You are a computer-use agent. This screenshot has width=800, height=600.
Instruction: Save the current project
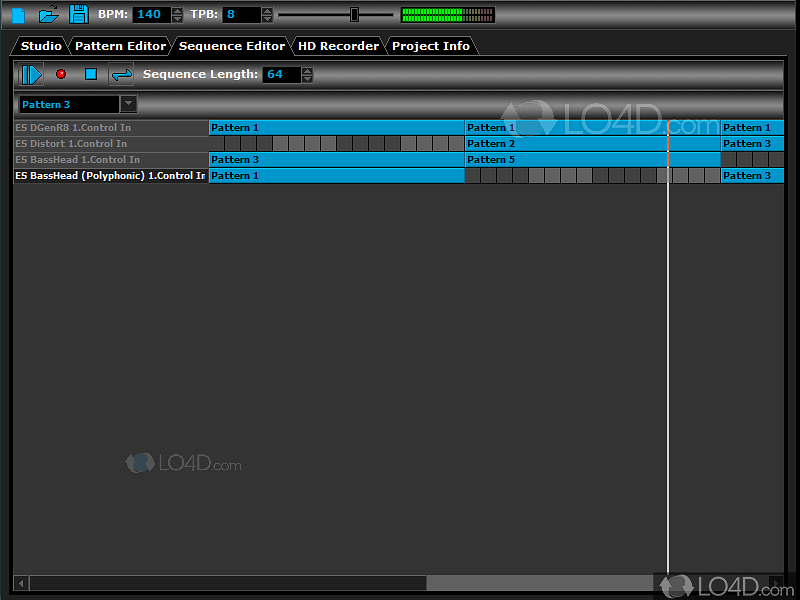[79, 14]
